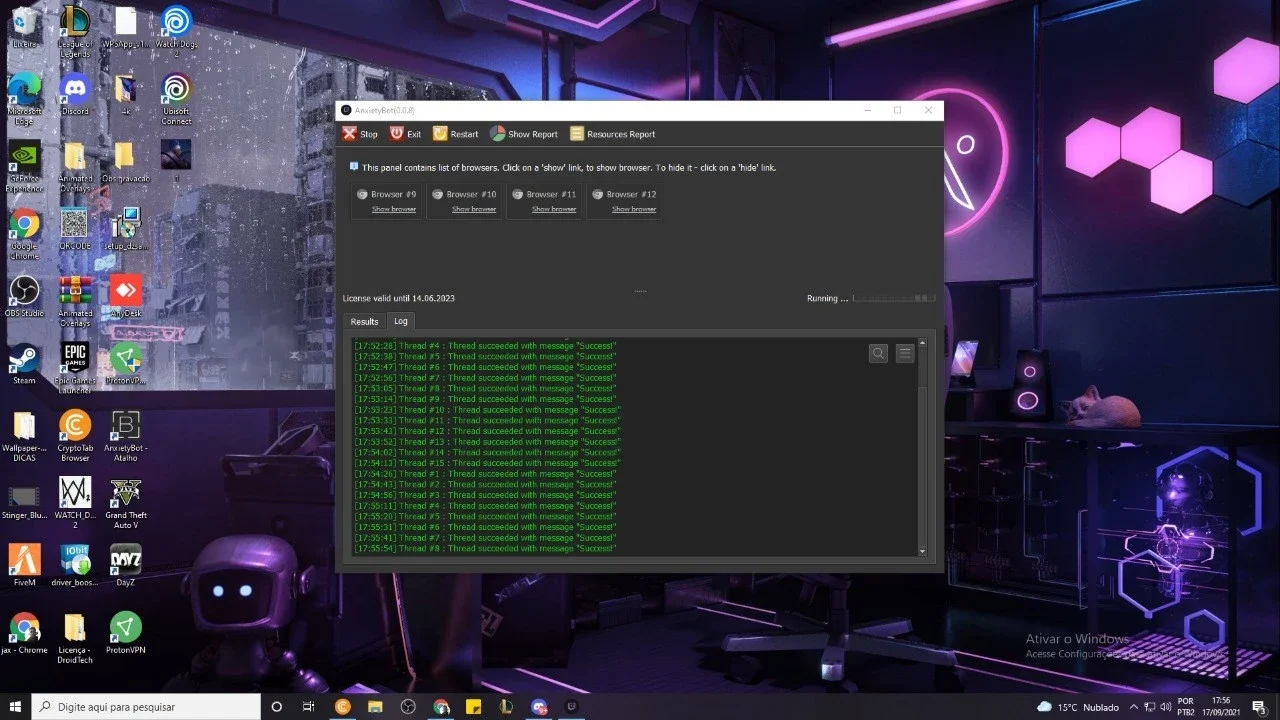This screenshot has width=1280, height=720.
Task: Click the running progress bar
Action: (x=894, y=298)
